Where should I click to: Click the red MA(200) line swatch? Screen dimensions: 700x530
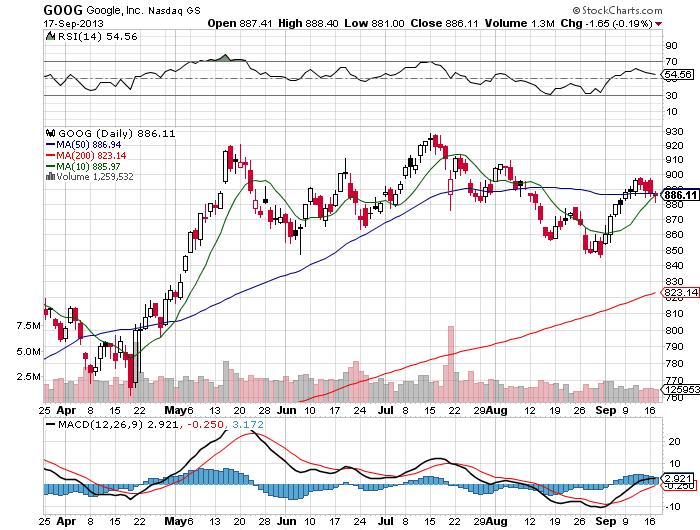pos(50,155)
